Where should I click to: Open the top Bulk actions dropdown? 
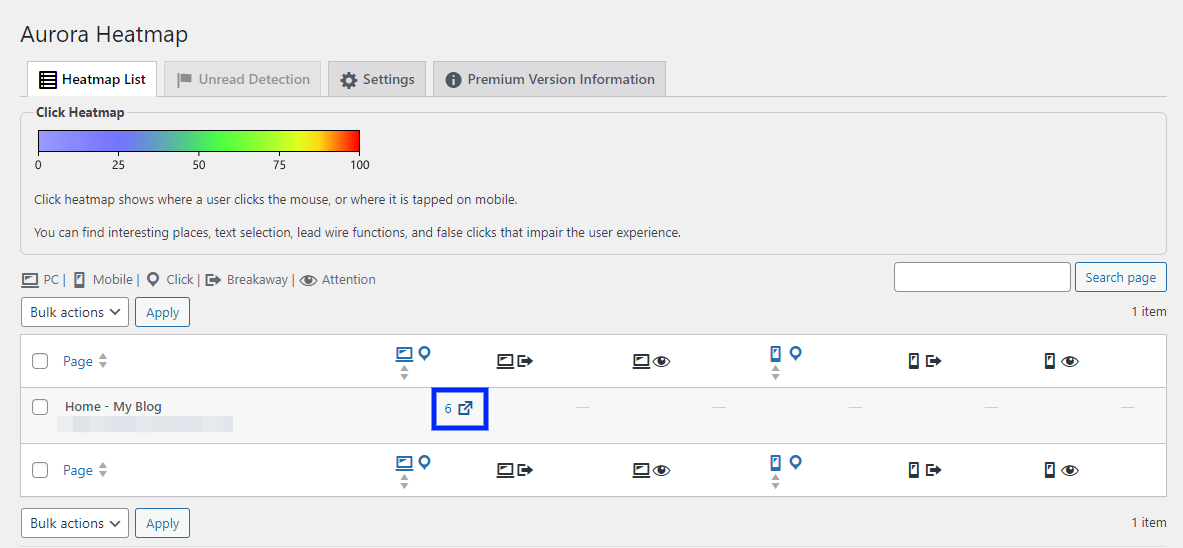[x=75, y=312]
